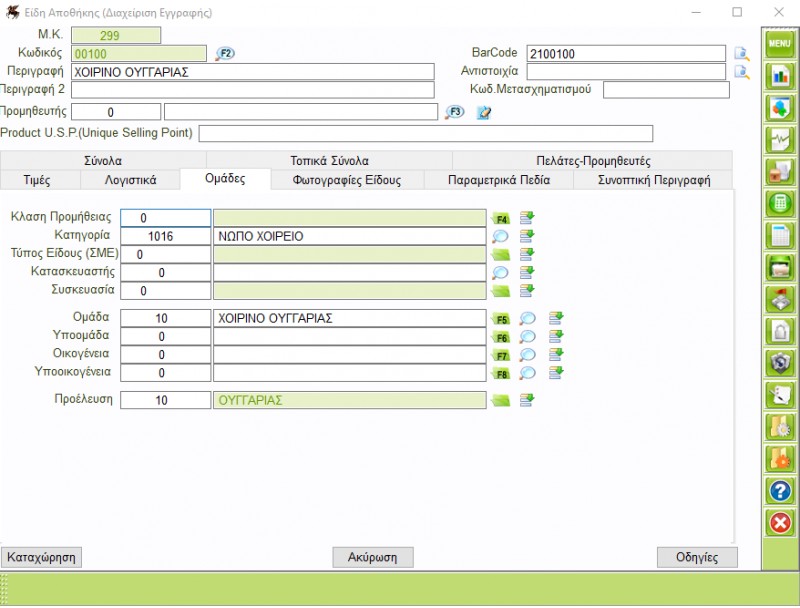800x608 pixels.
Task: Click the green calculator sidebar icon
Action: (x=779, y=204)
